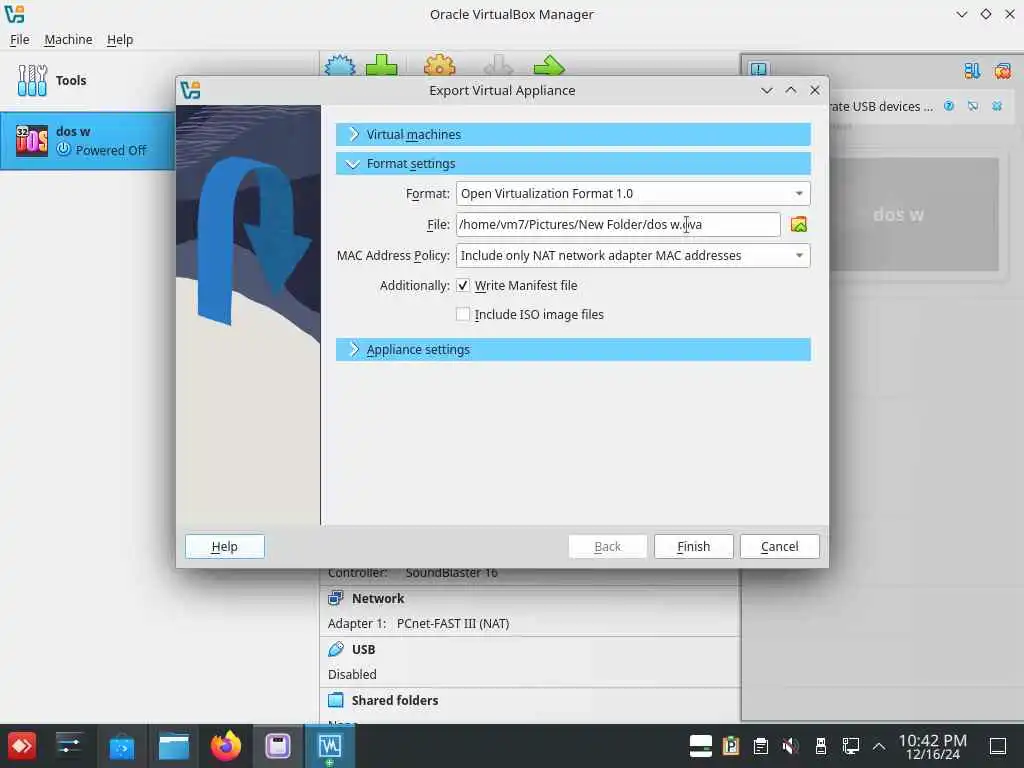Open the MAC Address Policy dropdown

[633, 255]
